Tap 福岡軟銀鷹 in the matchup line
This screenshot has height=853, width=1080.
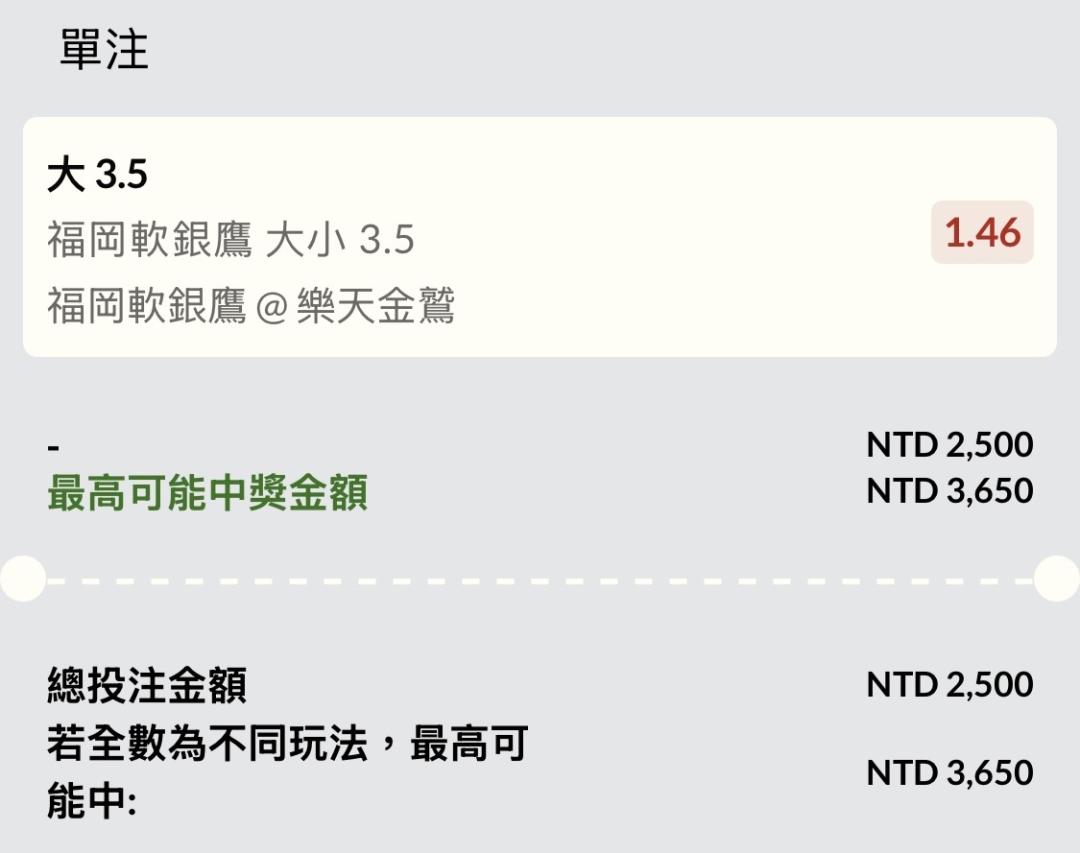(x=146, y=306)
